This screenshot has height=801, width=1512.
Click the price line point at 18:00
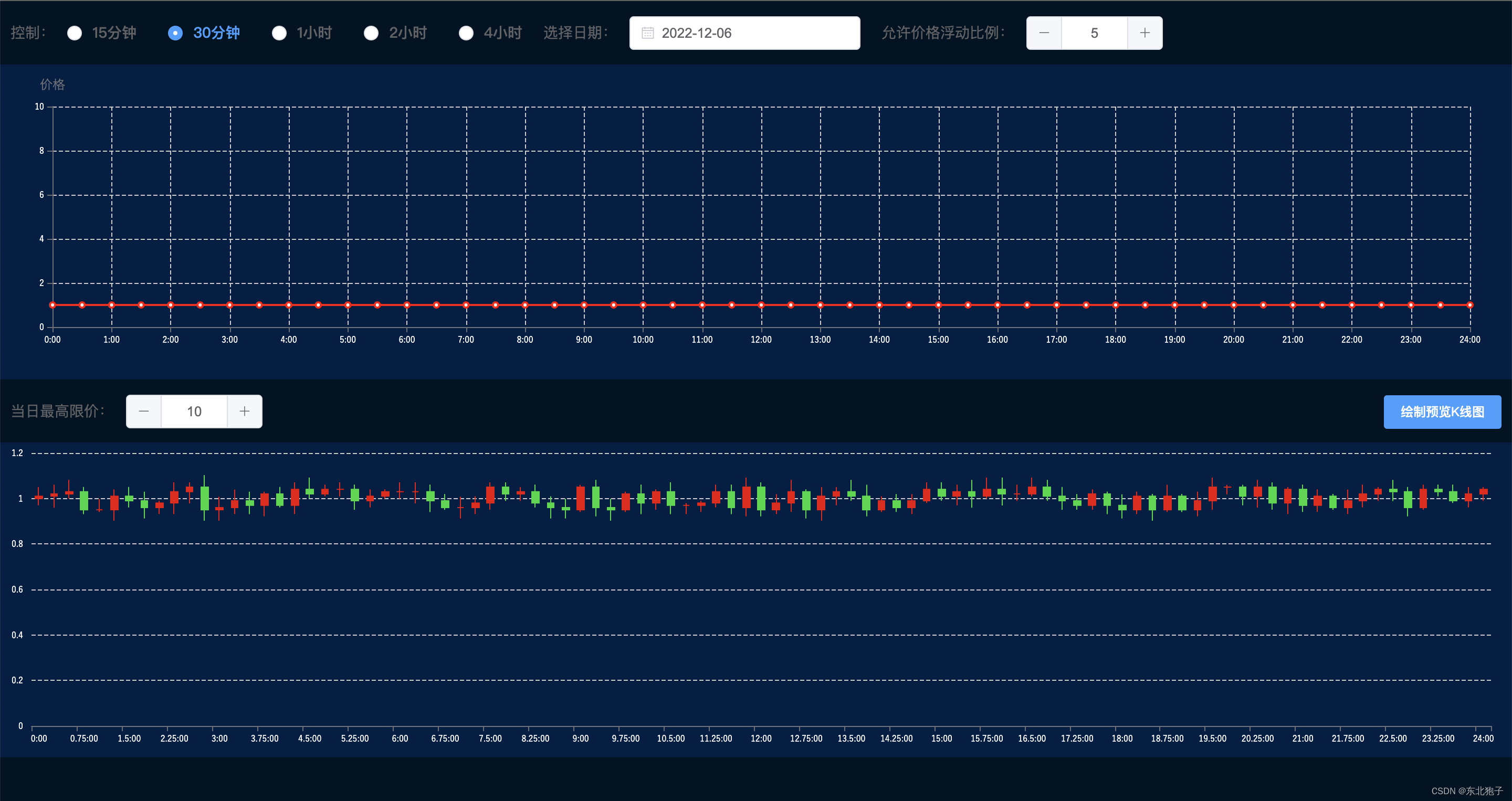coord(1116,305)
